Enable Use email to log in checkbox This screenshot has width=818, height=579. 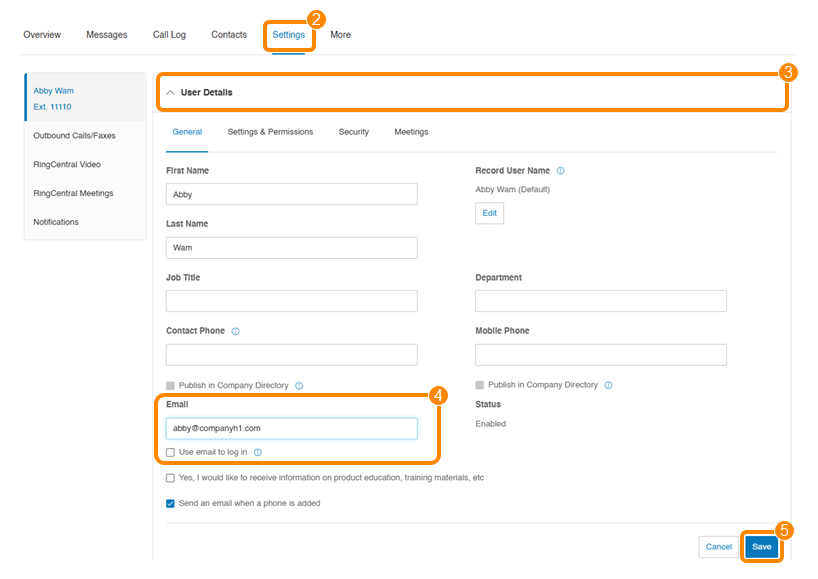pos(171,453)
